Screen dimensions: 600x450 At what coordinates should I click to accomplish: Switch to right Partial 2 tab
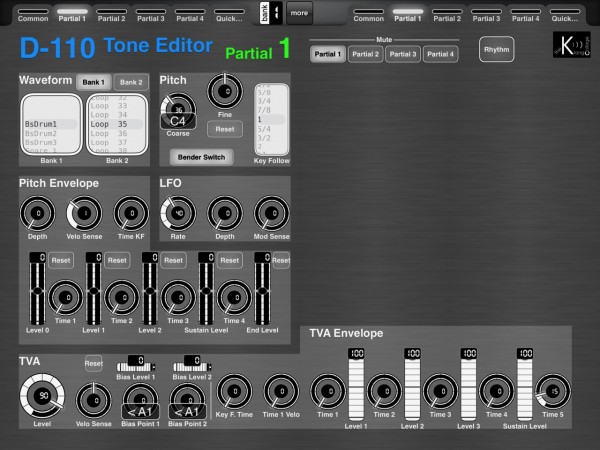447,15
